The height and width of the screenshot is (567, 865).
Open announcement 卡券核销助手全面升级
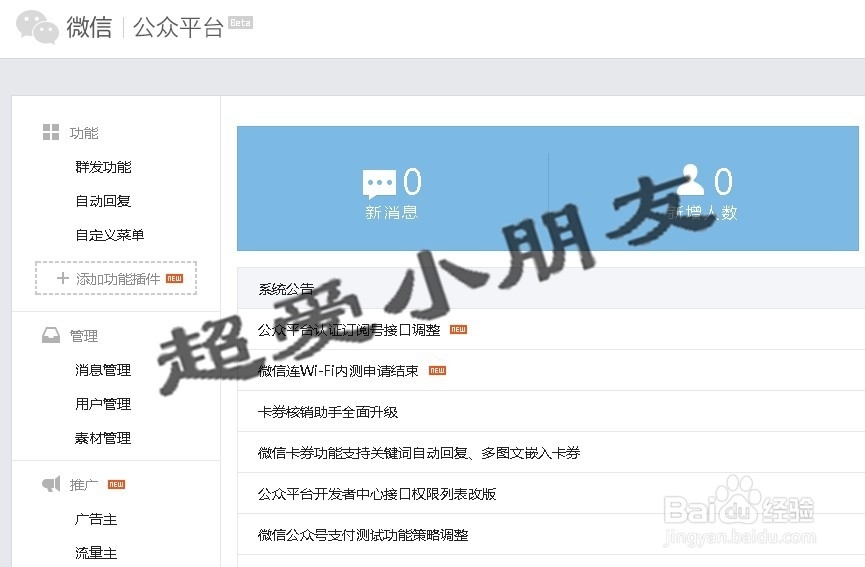(328, 412)
